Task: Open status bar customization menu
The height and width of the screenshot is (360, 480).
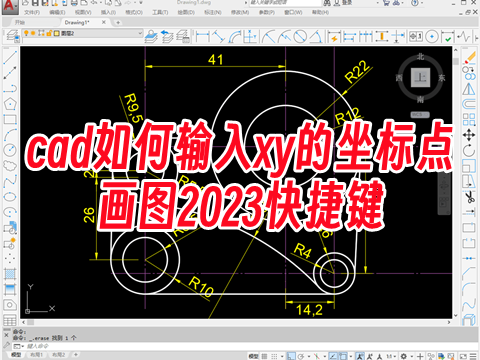Action: point(474,356)
